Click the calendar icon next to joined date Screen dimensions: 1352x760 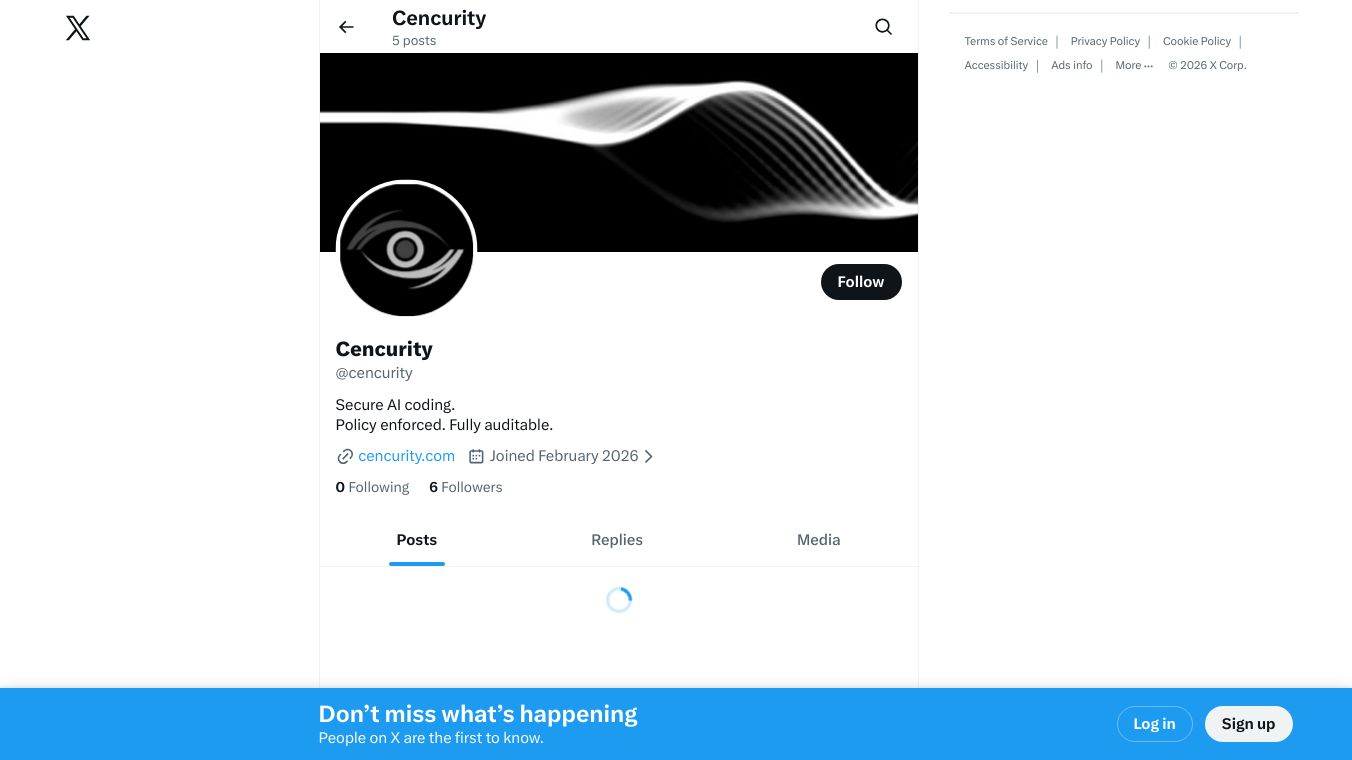click(x=476, y=456)
